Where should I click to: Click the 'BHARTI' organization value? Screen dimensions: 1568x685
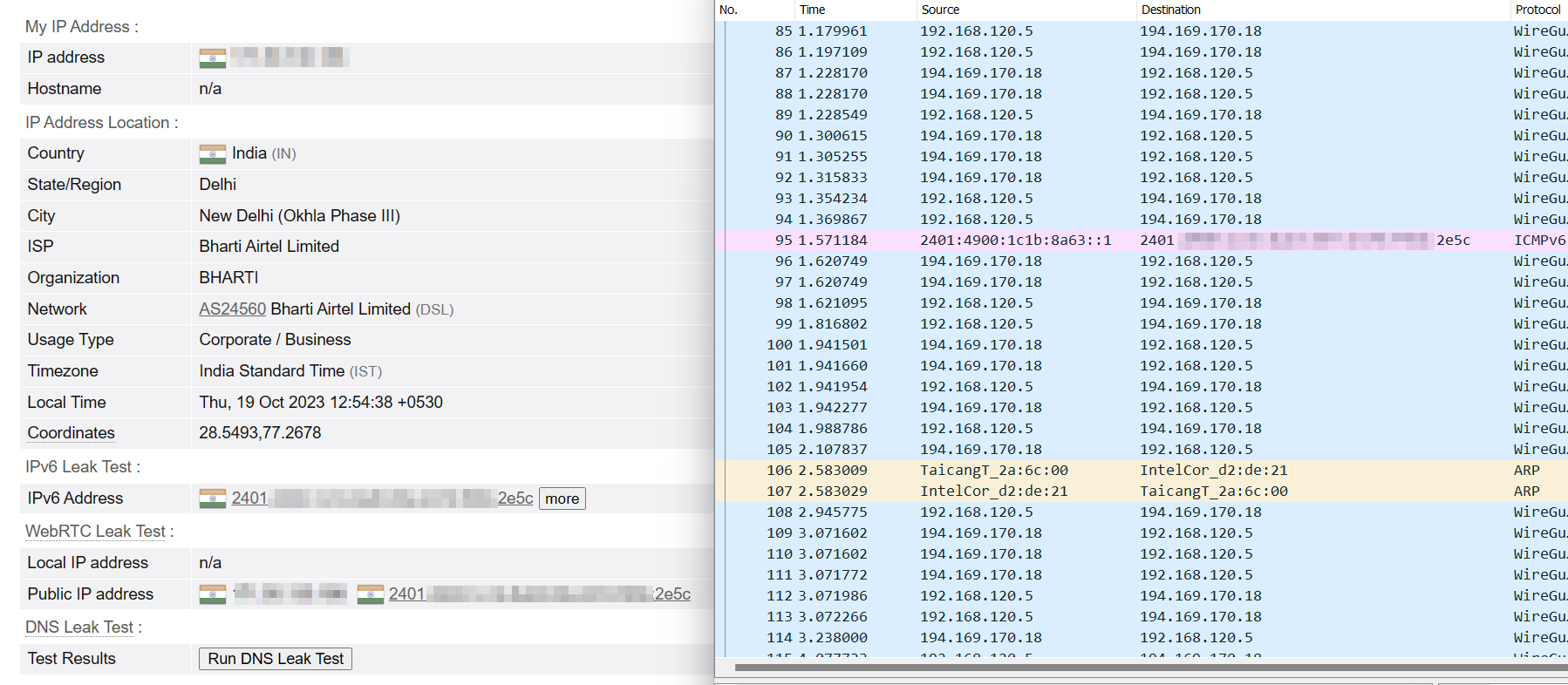point(228,277)
